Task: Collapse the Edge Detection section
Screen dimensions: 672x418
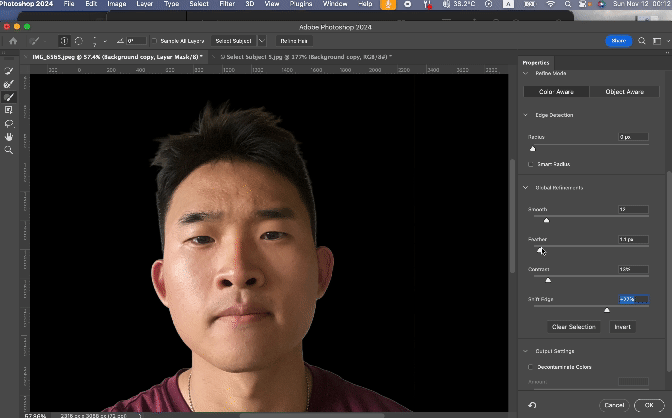Action: point(526,115)
